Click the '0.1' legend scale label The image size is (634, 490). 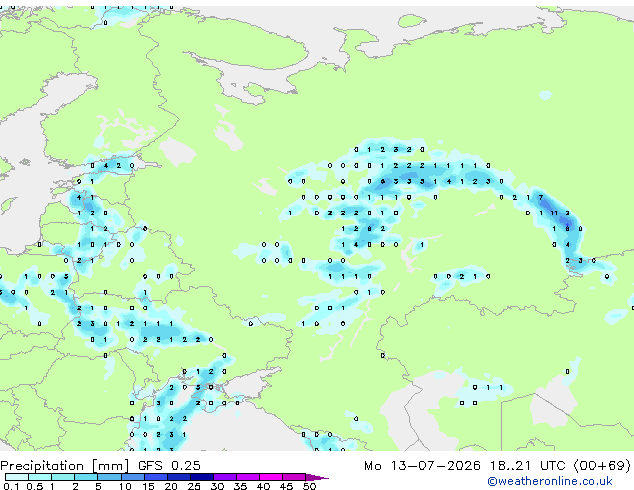[x=11, y=486]
